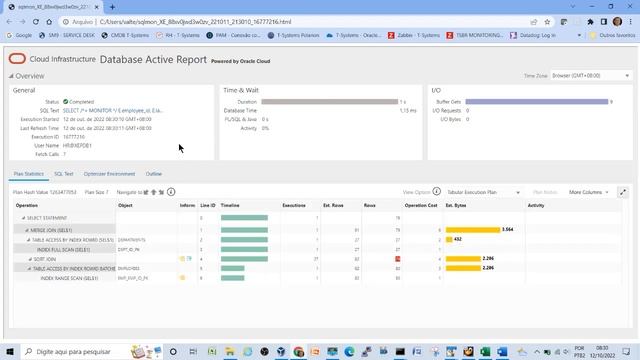Click the 3.564 Est. Bytes bar
The image size is (640, 360).
tap(473, 230)
